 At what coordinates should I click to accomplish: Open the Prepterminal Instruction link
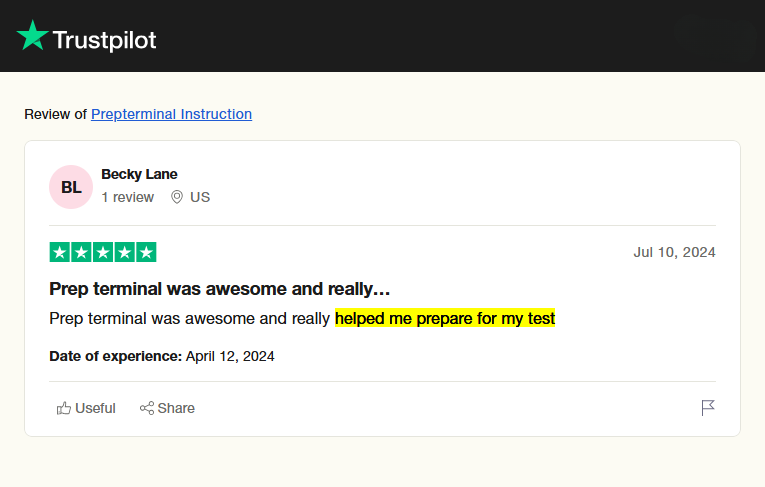[x=171, y=114]
